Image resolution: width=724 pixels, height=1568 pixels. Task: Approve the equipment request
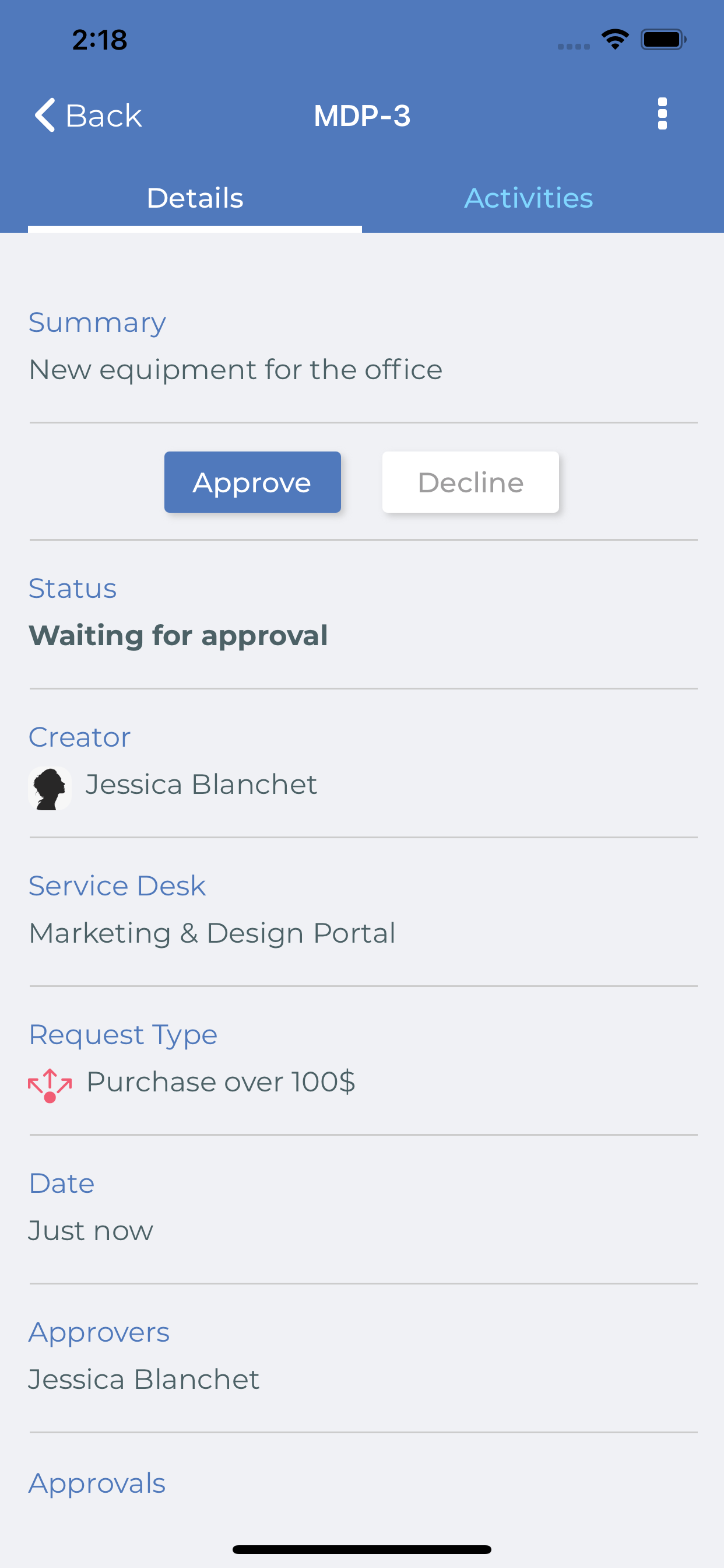[252, 482]
